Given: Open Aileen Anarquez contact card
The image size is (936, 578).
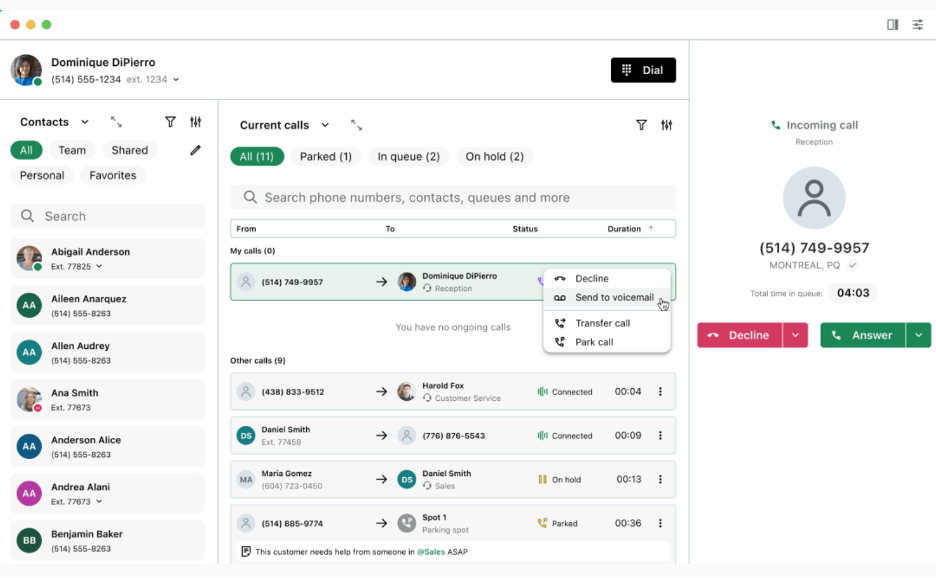Looking at the screenshot, I should pyautogui.click(x=107, y=306).
